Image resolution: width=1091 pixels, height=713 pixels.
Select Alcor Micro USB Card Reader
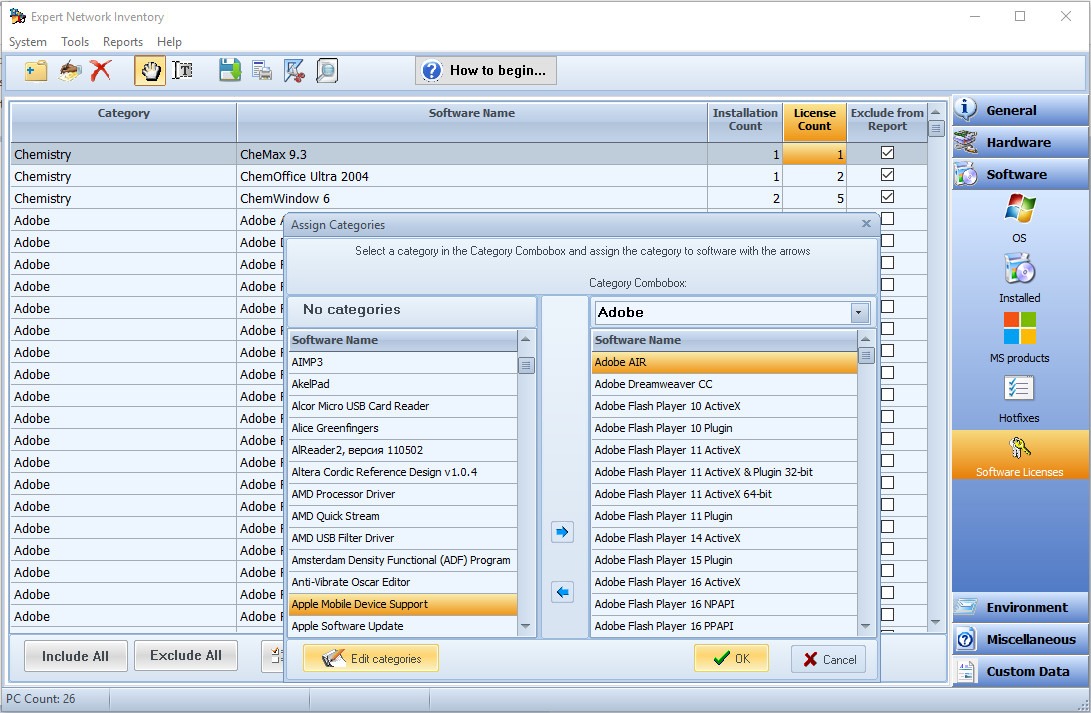click(403, 406)
